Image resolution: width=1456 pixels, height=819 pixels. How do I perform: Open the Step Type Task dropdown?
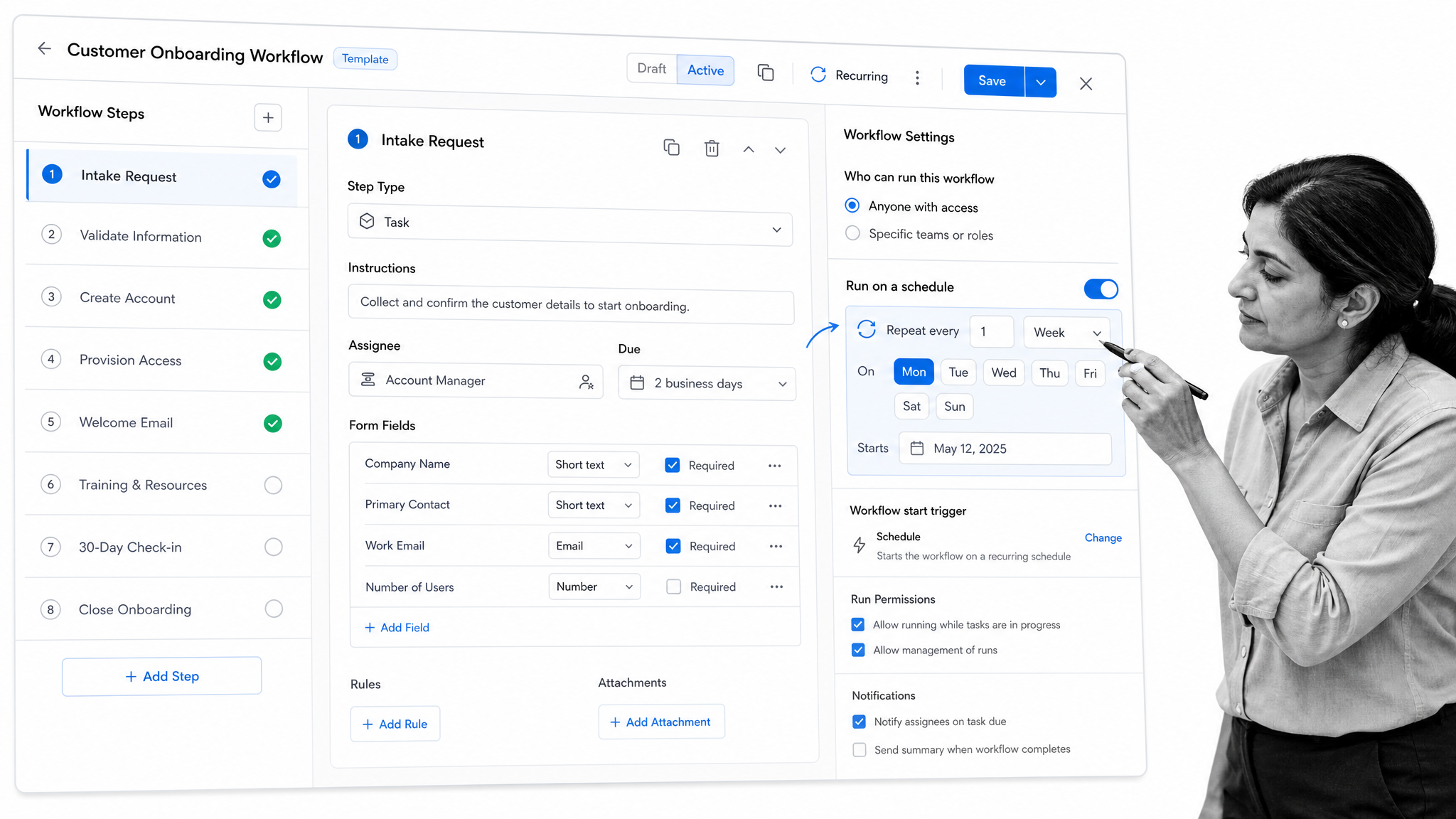[570, 225]
